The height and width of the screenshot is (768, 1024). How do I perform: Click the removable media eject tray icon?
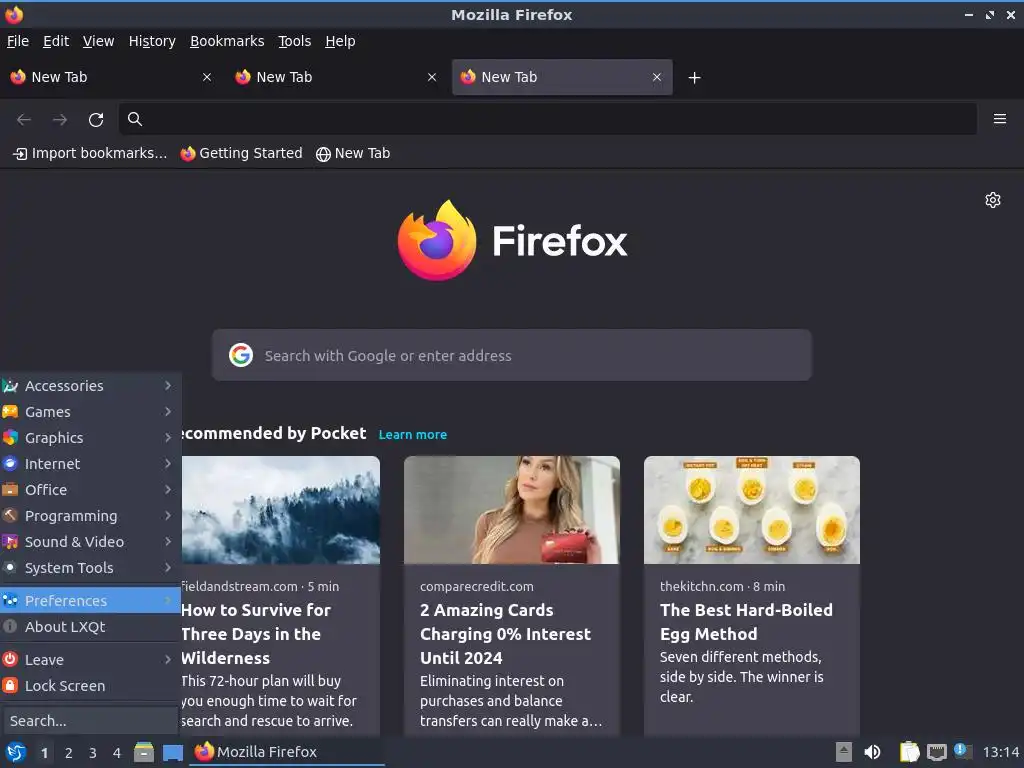[x=844, y=752]
